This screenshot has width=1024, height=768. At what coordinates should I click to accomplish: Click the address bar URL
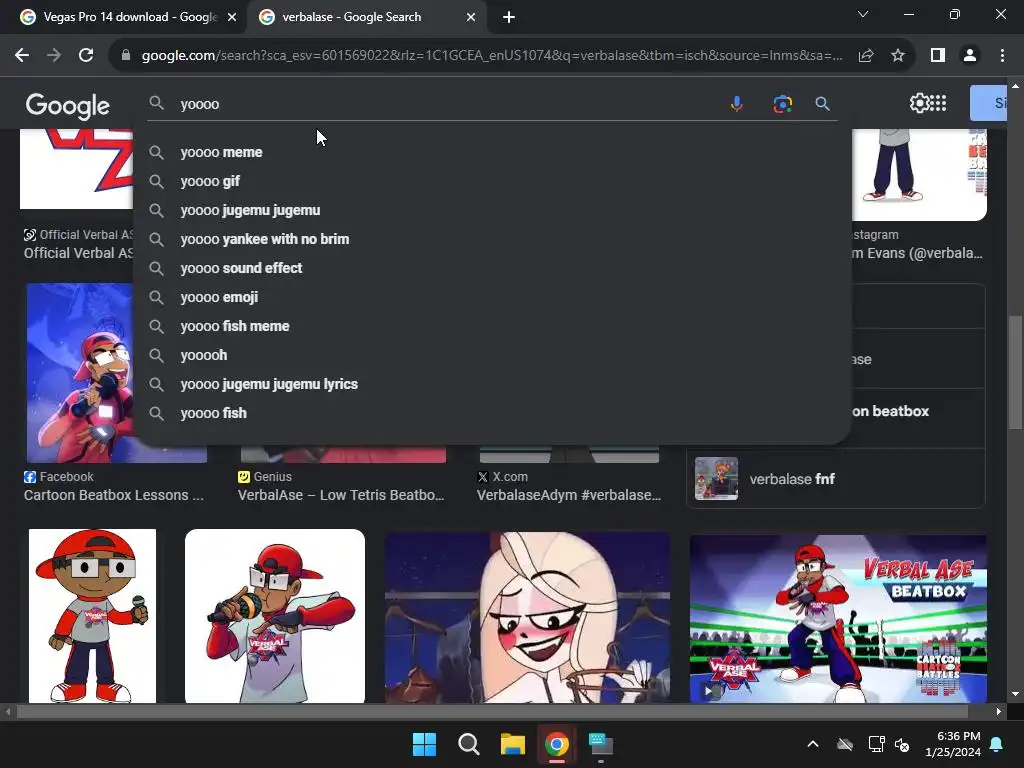click(491, 56)
